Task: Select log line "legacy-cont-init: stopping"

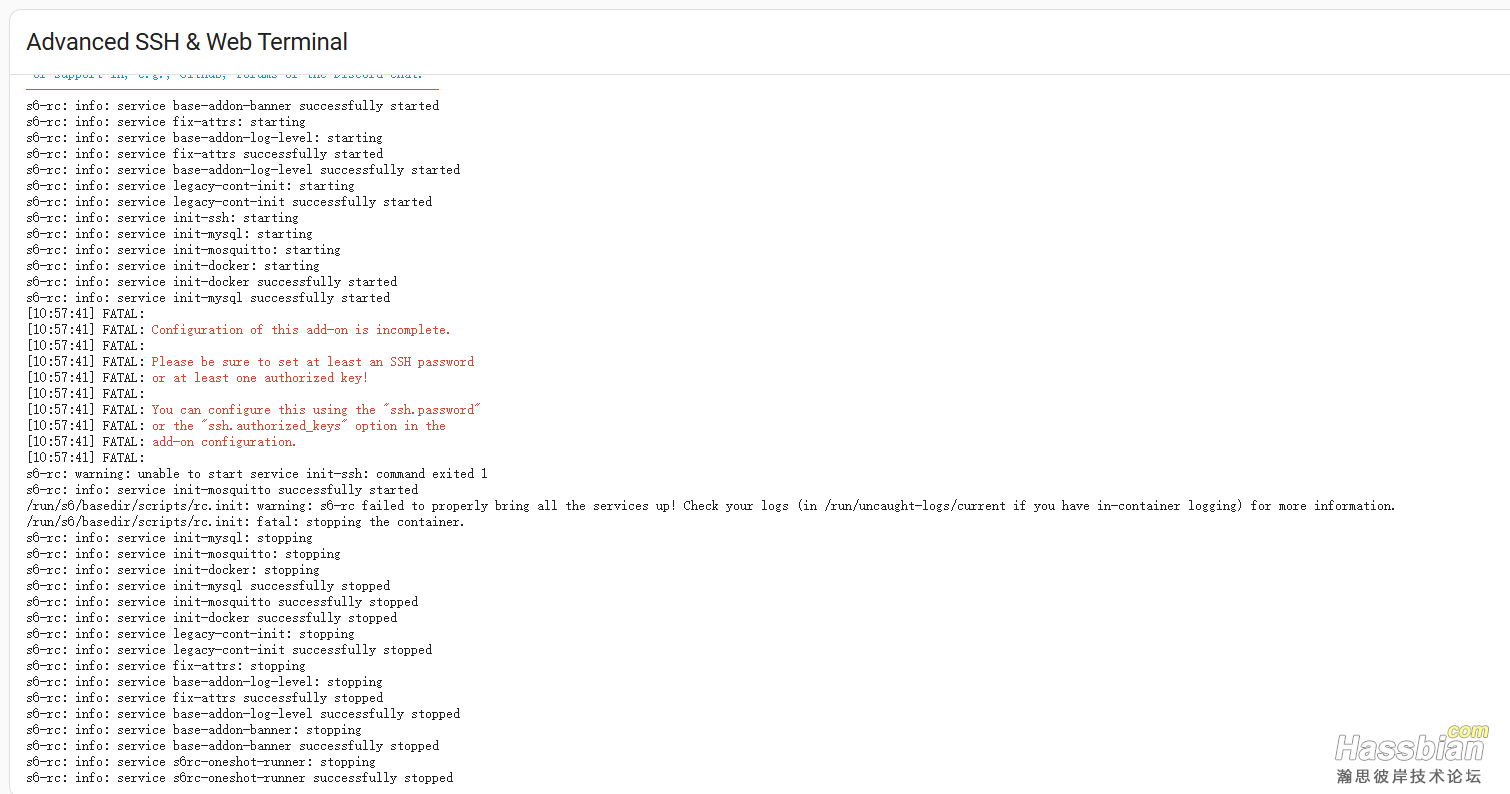Action: tap(191, 634)
